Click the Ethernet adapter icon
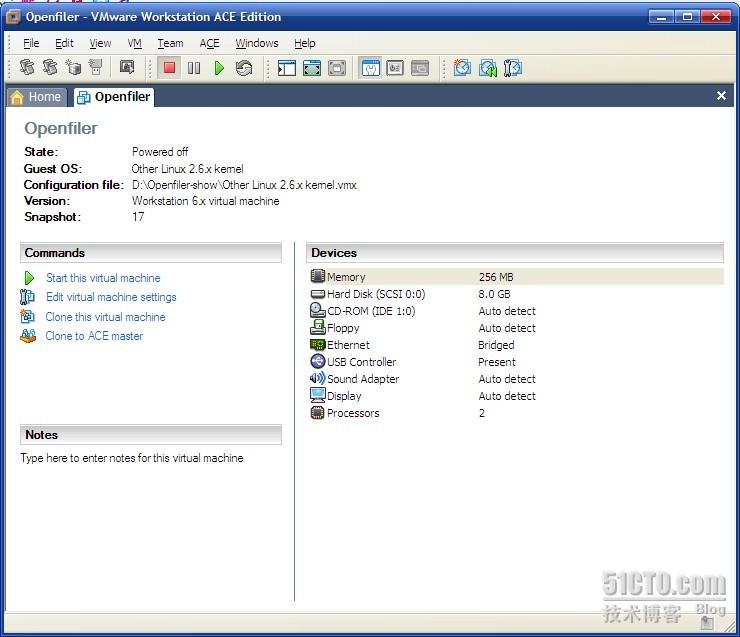This screenshot has height=637, width=740. click(318, 344)
